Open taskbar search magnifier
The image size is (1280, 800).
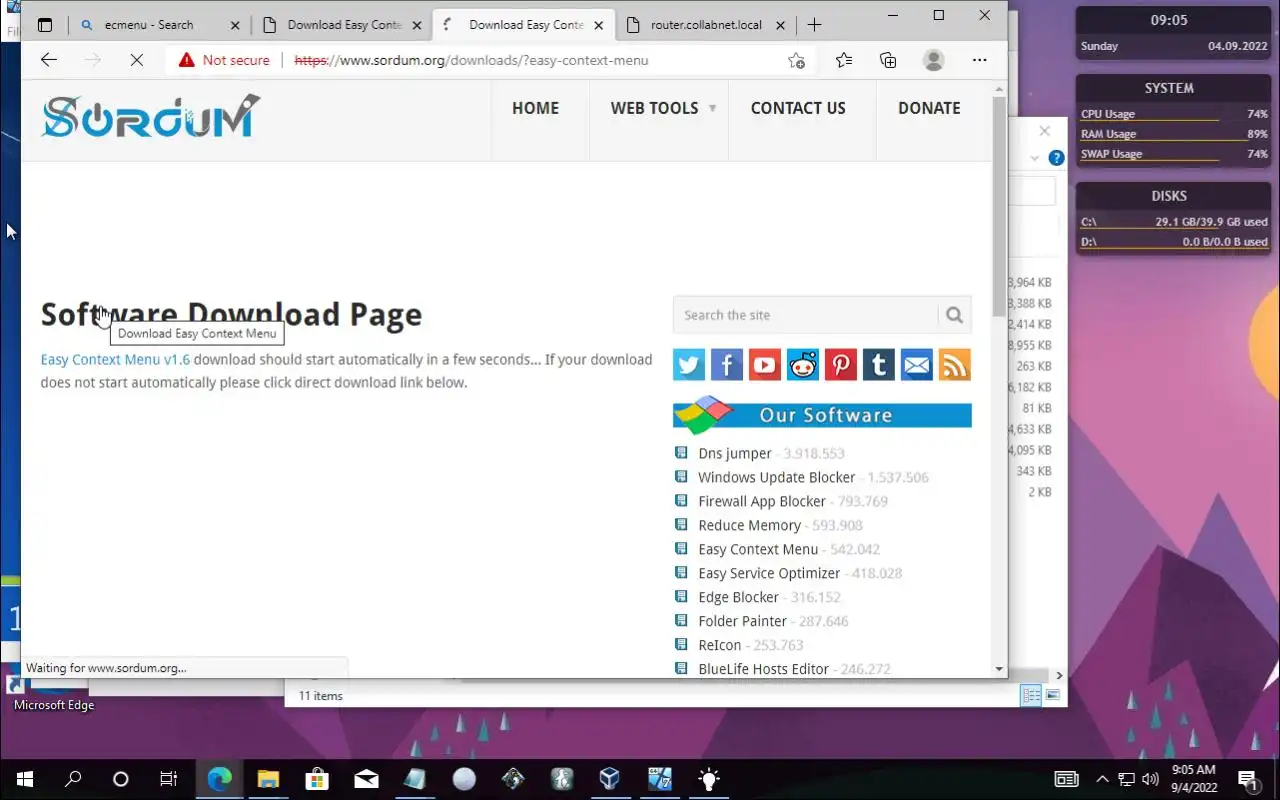point(73,779)
